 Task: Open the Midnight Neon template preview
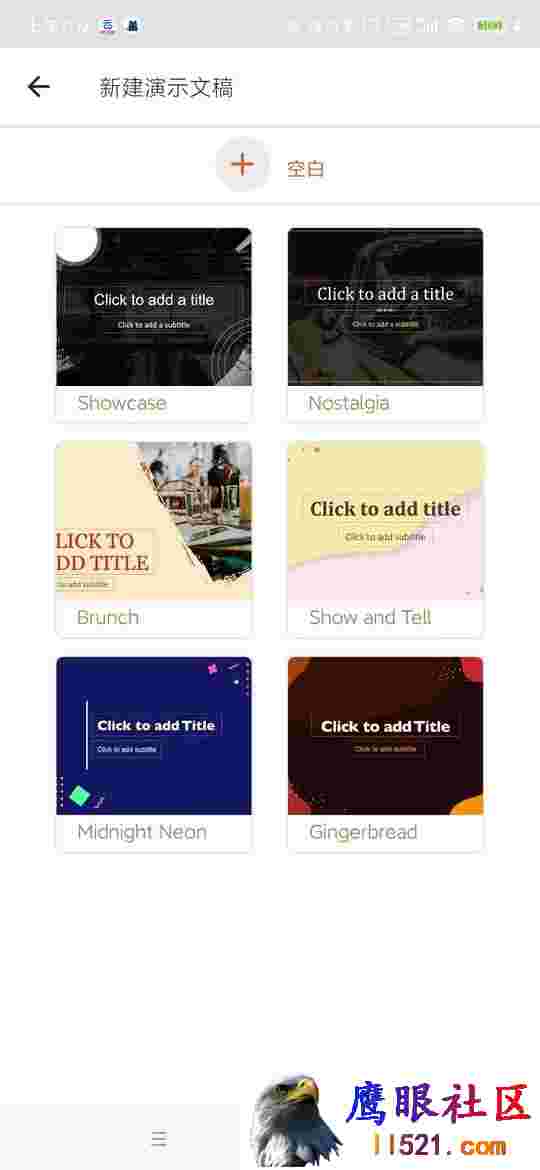pos(154,736)
